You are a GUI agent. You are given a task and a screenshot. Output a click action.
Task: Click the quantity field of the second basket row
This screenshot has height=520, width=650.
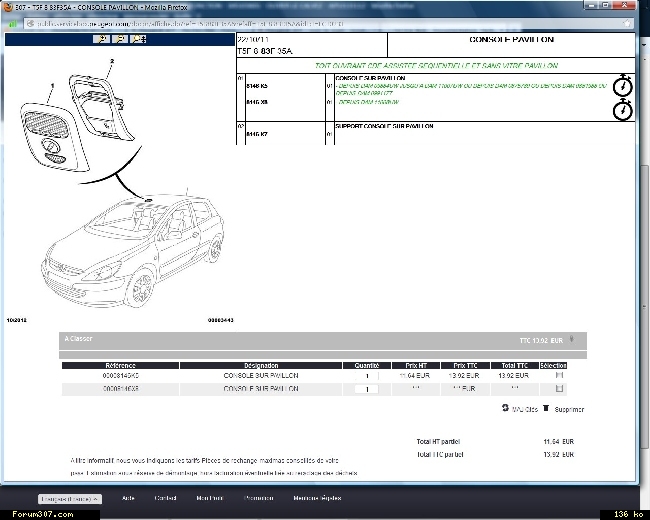point(366,389)
